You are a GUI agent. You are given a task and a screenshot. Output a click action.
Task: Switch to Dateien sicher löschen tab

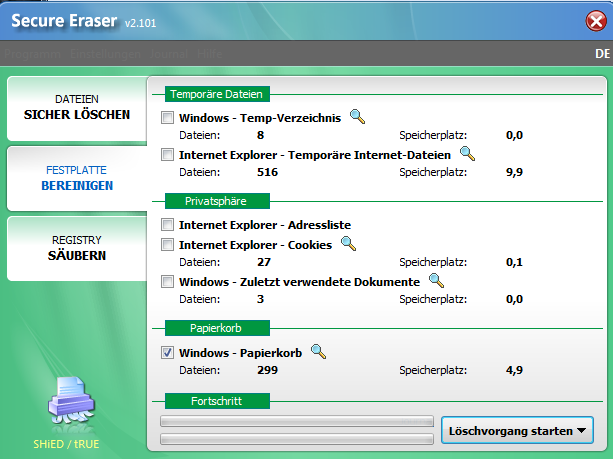(77, 108)
